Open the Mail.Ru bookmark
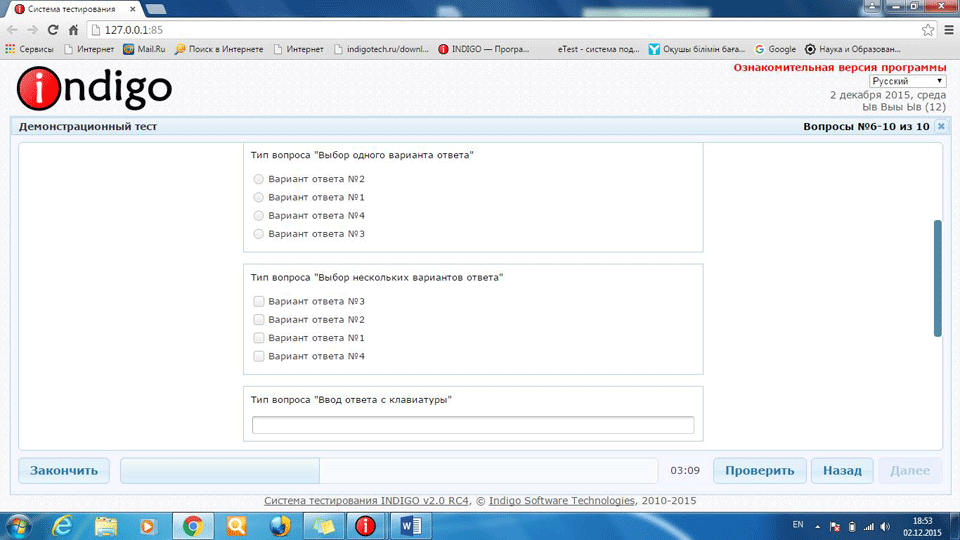The height and width of the screenshot is (540, 960). (x=146, y=49)
